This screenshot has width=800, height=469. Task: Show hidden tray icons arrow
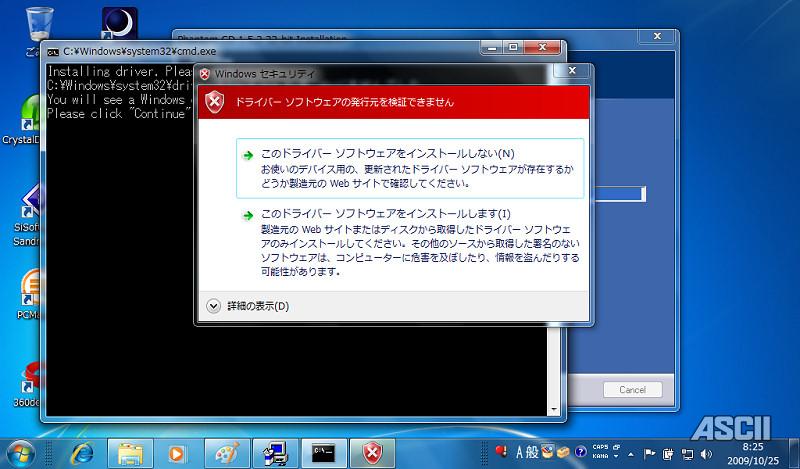point(631,454)
